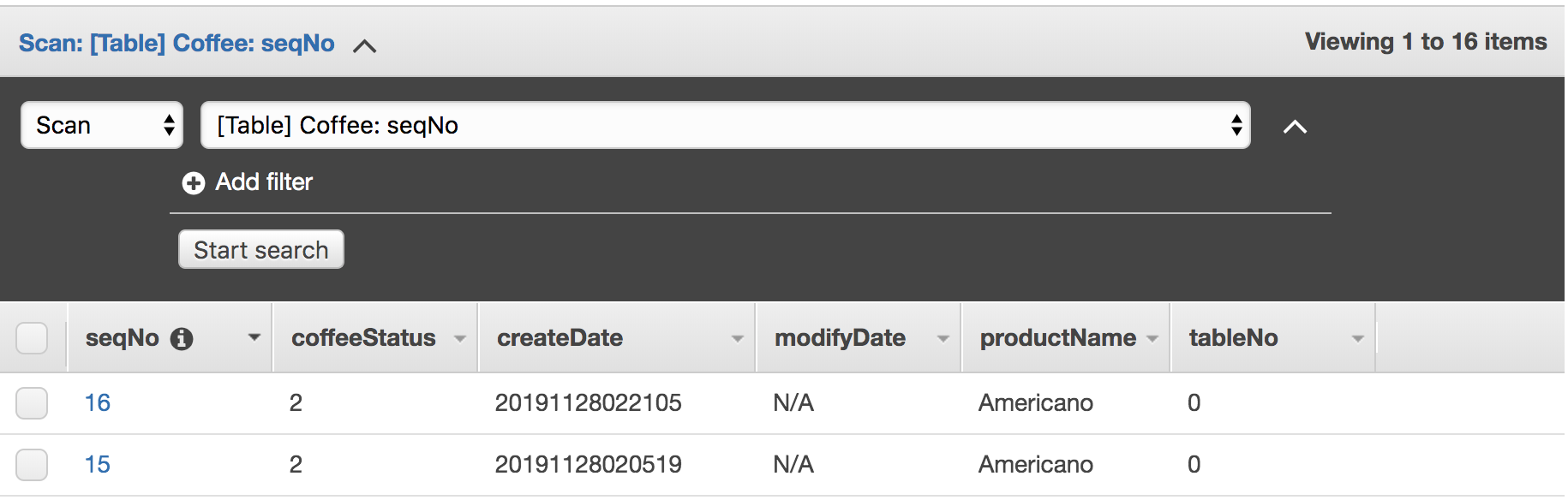Open createDate column menu arrow

(737, 339)
